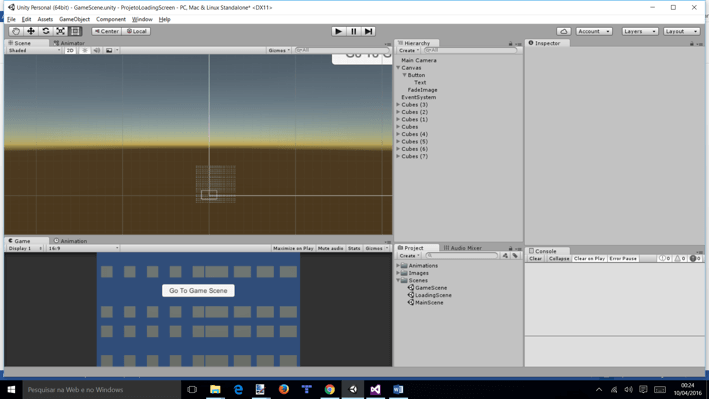Viewport: 709px width, 399px height.
Task: Select the Move tool
Action: (31, 31)
